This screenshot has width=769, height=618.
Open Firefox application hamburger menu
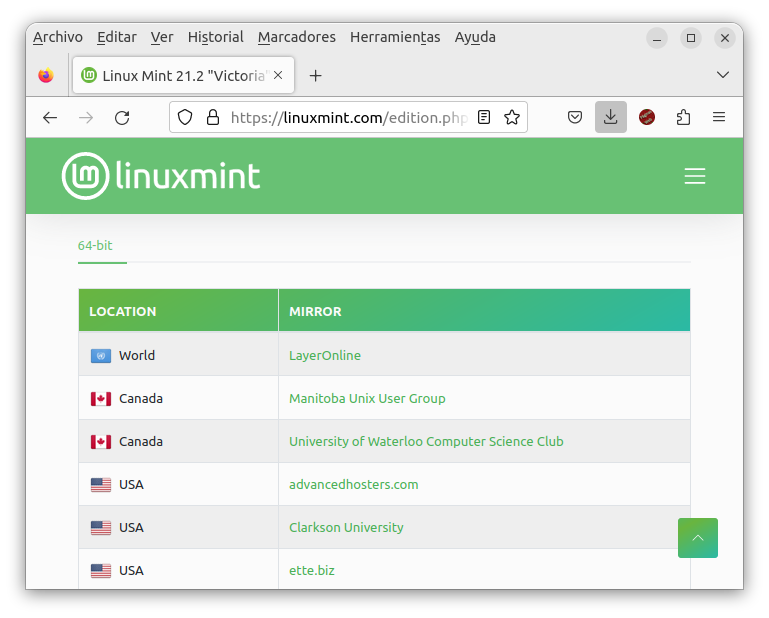719,117
